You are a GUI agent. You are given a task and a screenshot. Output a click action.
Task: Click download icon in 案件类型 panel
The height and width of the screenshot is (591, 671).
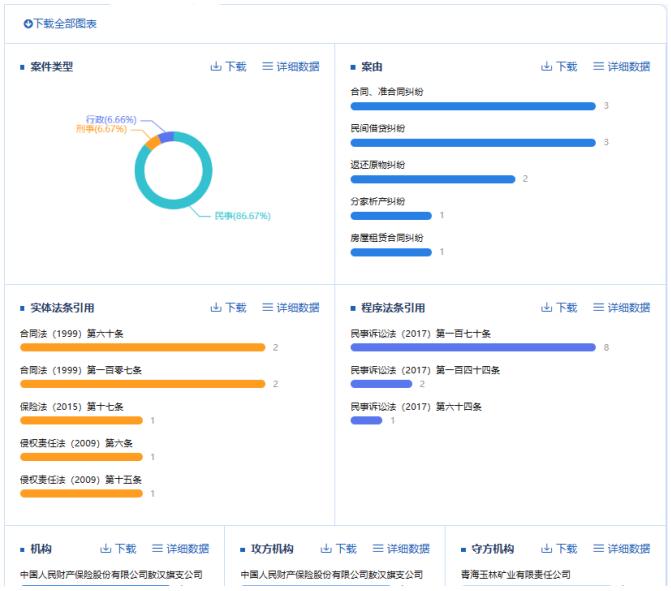(216, 67)
